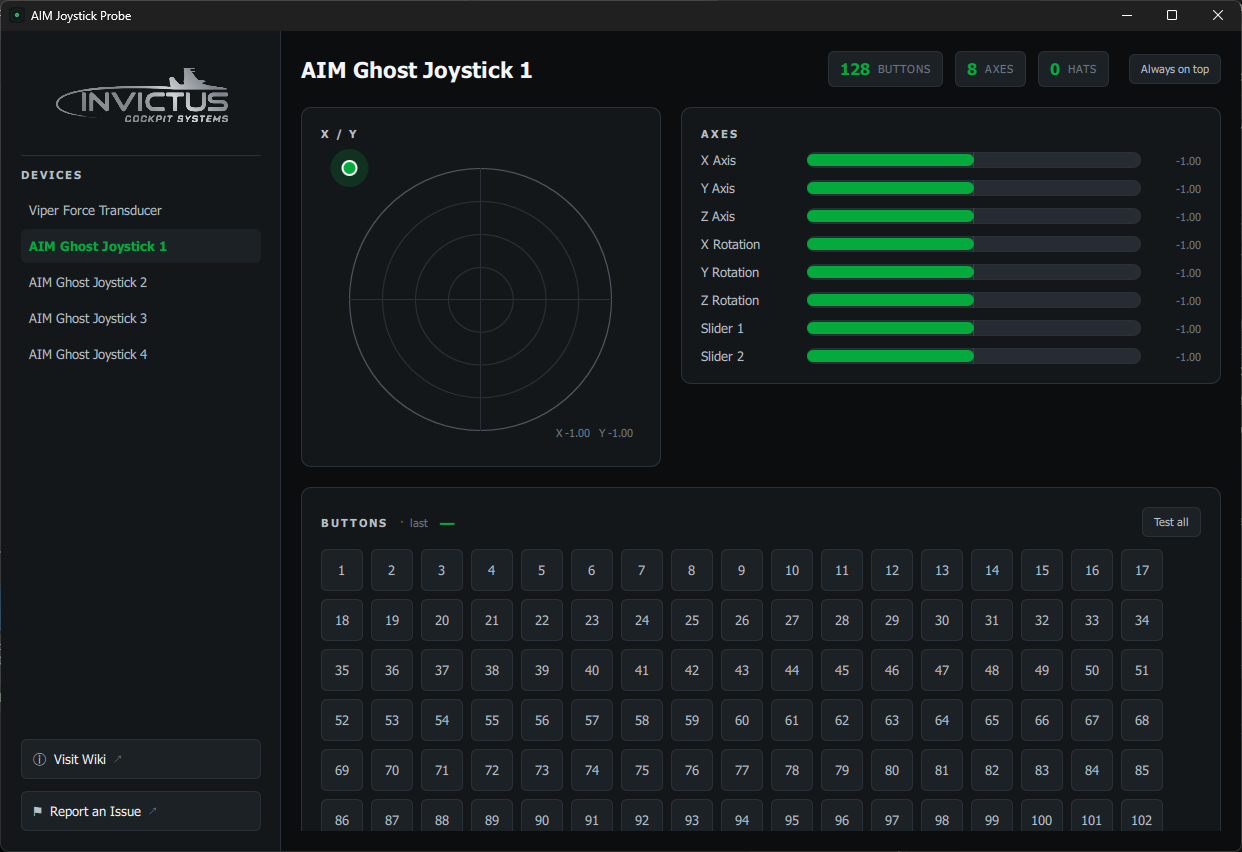Viewport: 1242px width, 852px height.
Task: Select AIM Ghost Joystick 4 device
Action: [141, 354]
